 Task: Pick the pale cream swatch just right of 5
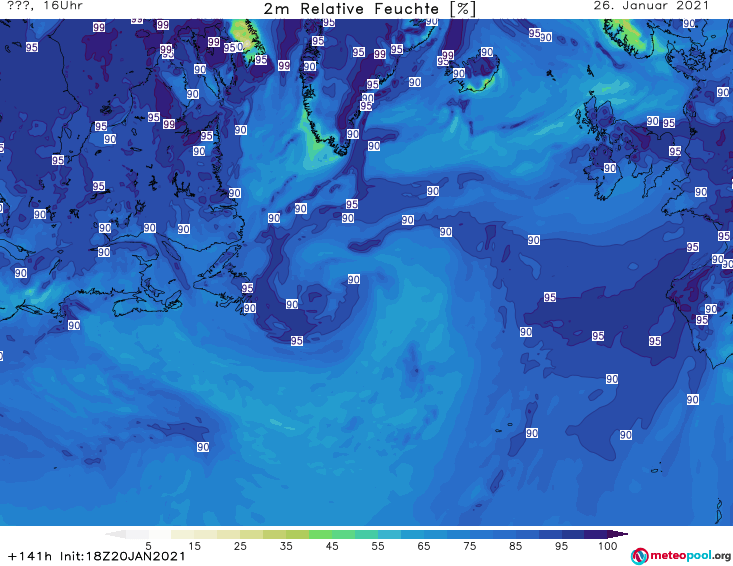click(160, 534)
